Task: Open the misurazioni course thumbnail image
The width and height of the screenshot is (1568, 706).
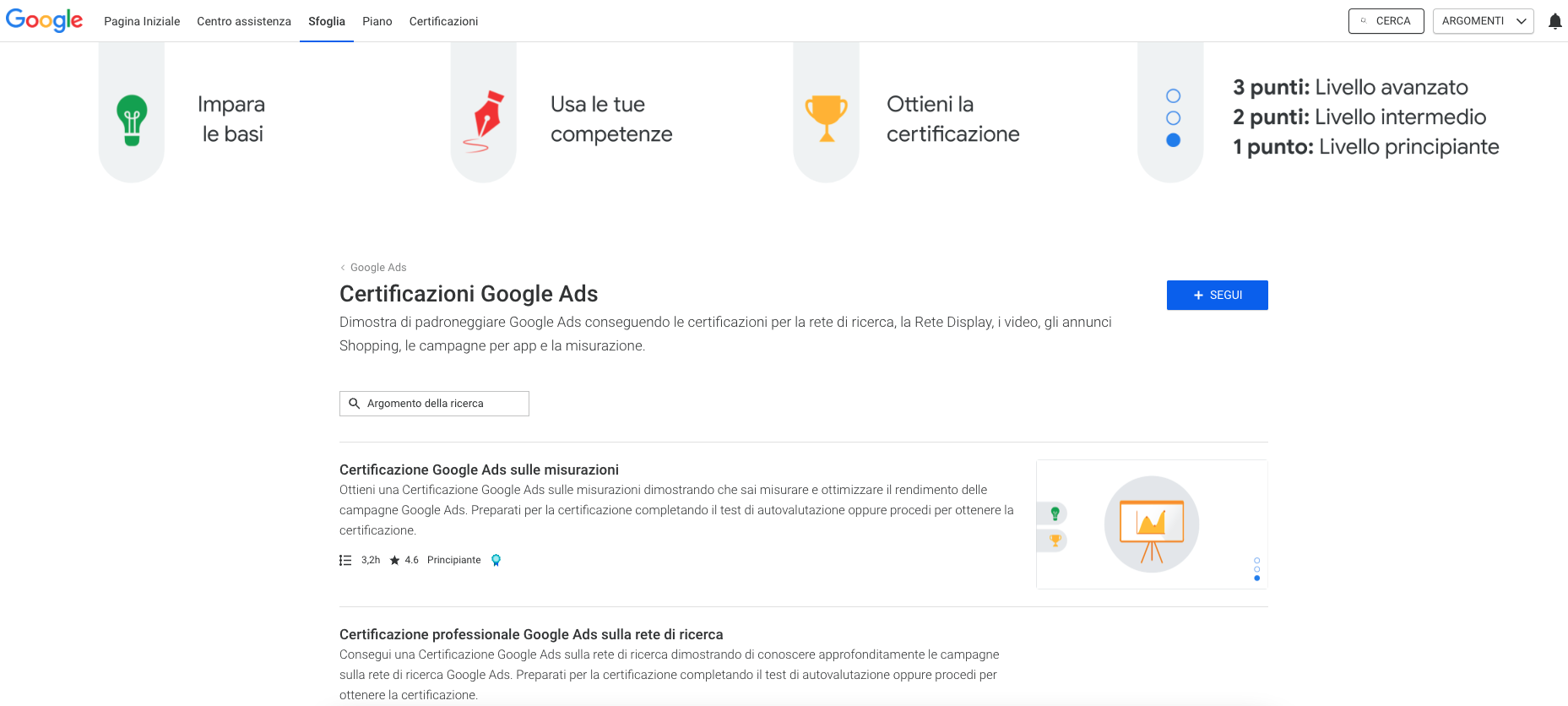Action: coord(1152,524)
